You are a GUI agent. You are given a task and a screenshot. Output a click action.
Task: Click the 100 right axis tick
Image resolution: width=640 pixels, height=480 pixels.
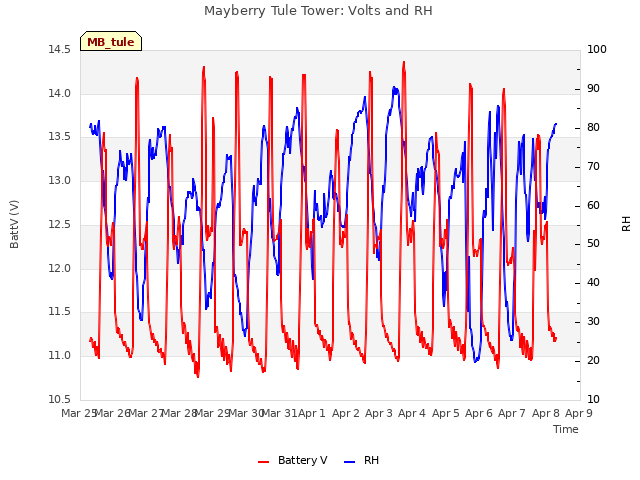[x=597, y=49]
